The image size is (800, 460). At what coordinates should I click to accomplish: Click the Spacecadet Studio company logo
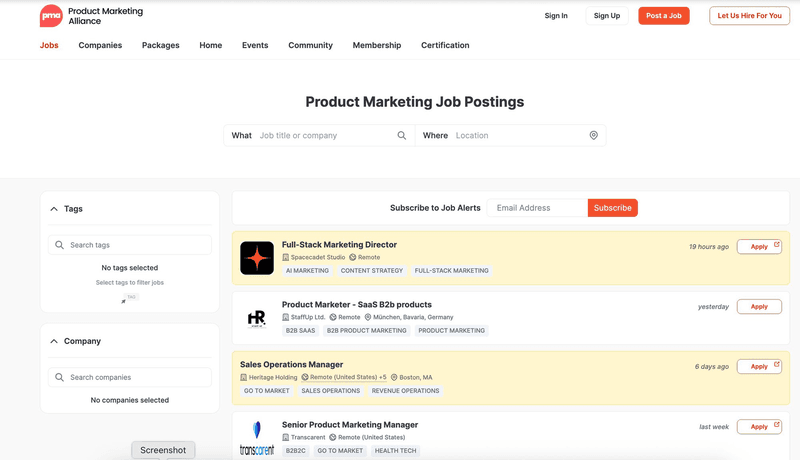click(257, 258)
